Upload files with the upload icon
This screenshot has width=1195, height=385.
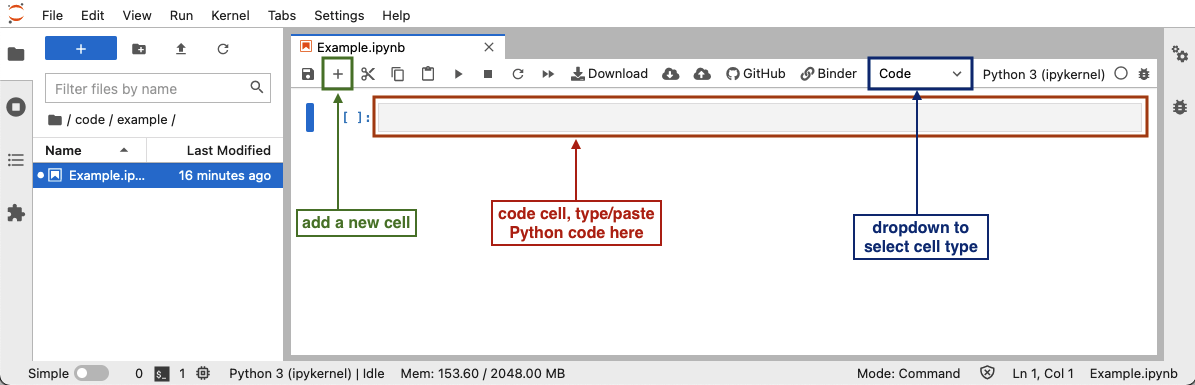[x=181, y=49]
